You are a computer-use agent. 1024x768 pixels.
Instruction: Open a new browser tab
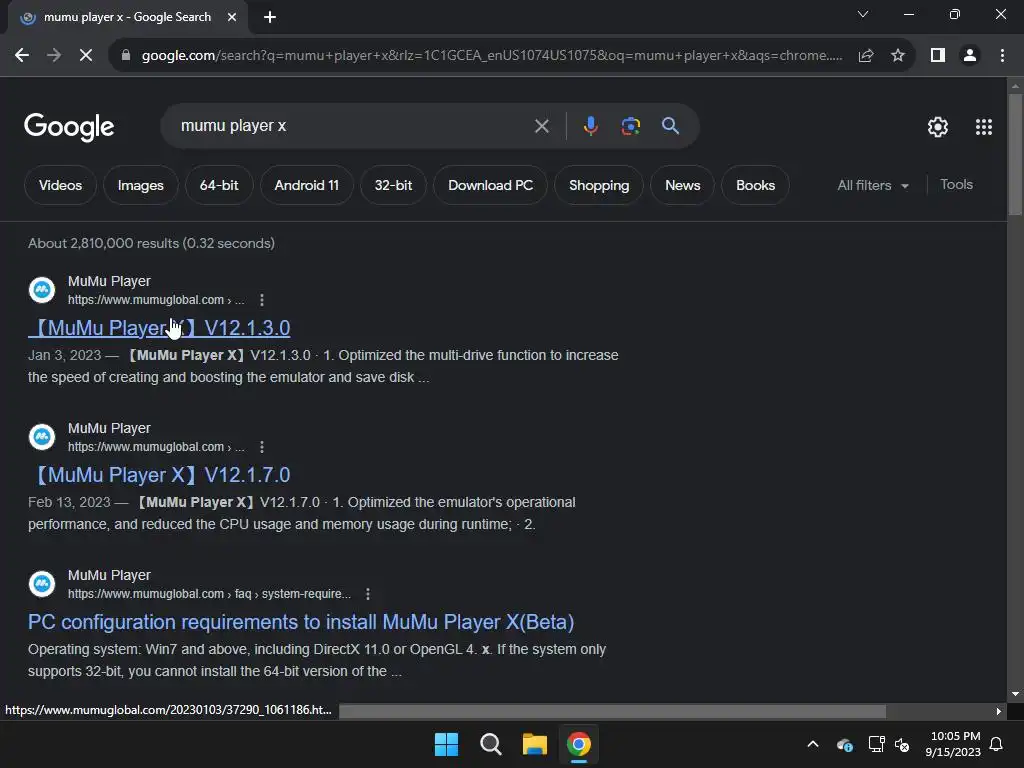click(x=270, y=17)
